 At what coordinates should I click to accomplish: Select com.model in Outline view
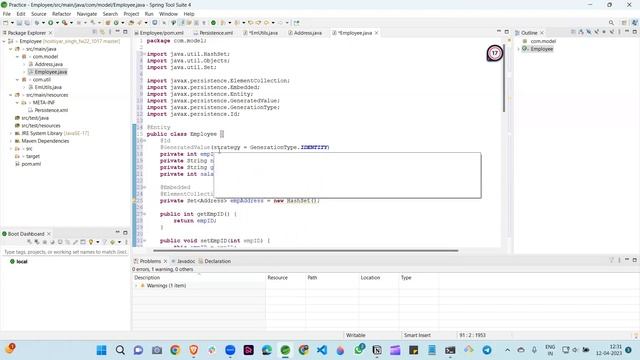tap(543, 41)
